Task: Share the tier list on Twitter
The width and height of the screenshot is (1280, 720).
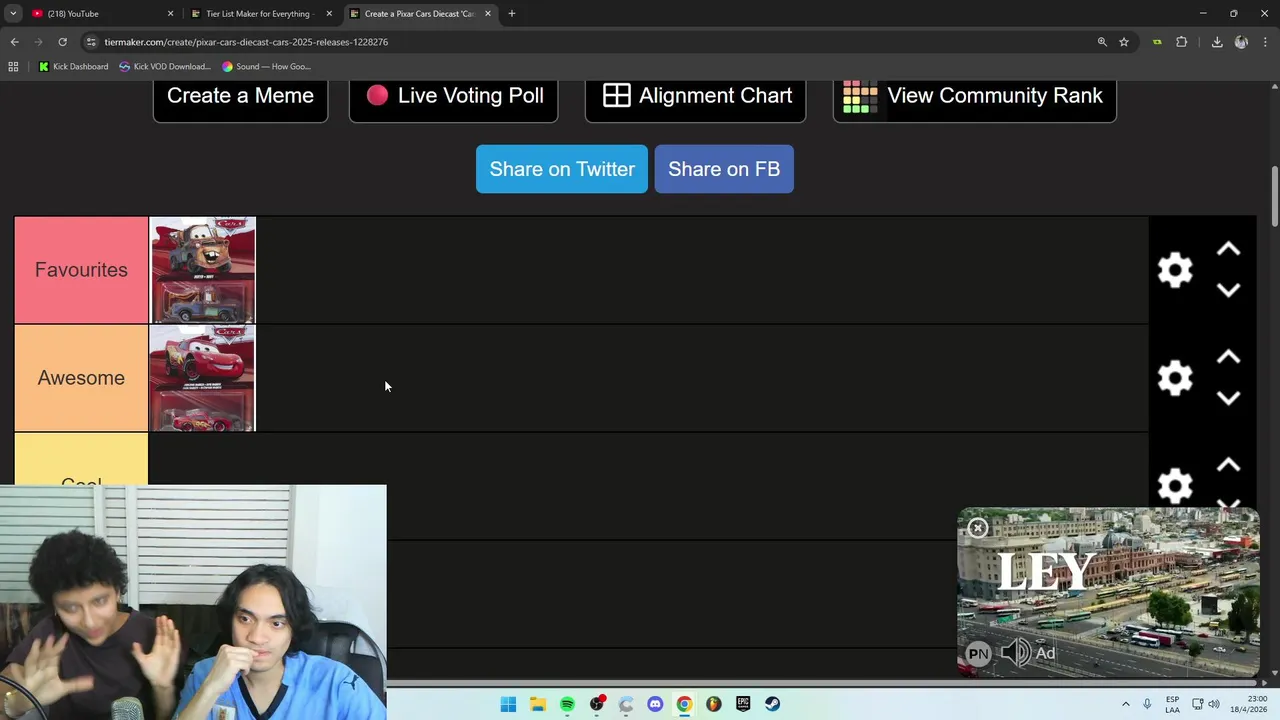Action: pyautogui.click(x=562, y=169)
